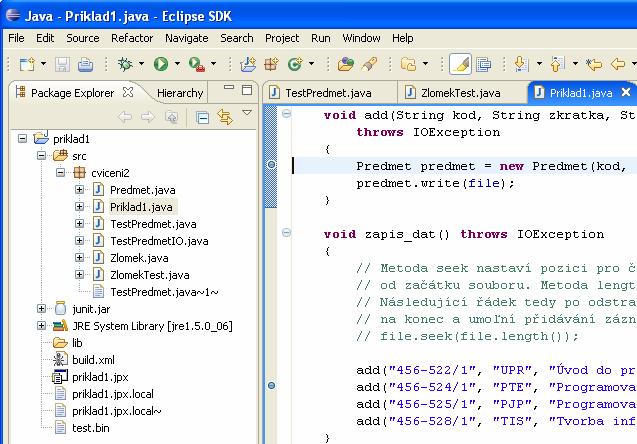Open the Source menu
Viewport: 637px width, 444px height.
pos(82,38)
